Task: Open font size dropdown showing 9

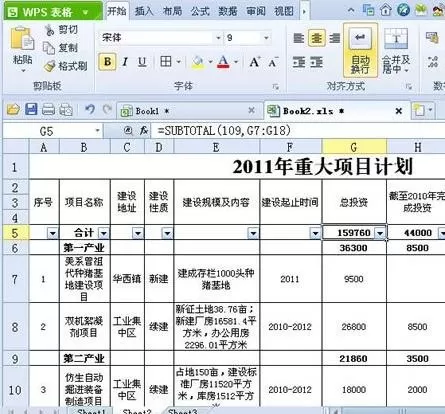Action: point(266,38)
